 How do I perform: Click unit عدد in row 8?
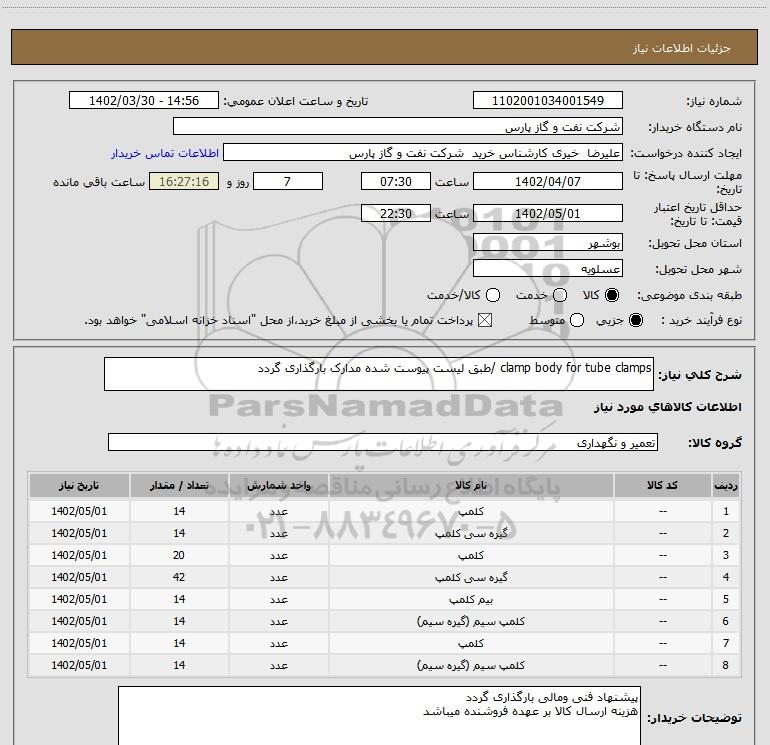point(278,665)
